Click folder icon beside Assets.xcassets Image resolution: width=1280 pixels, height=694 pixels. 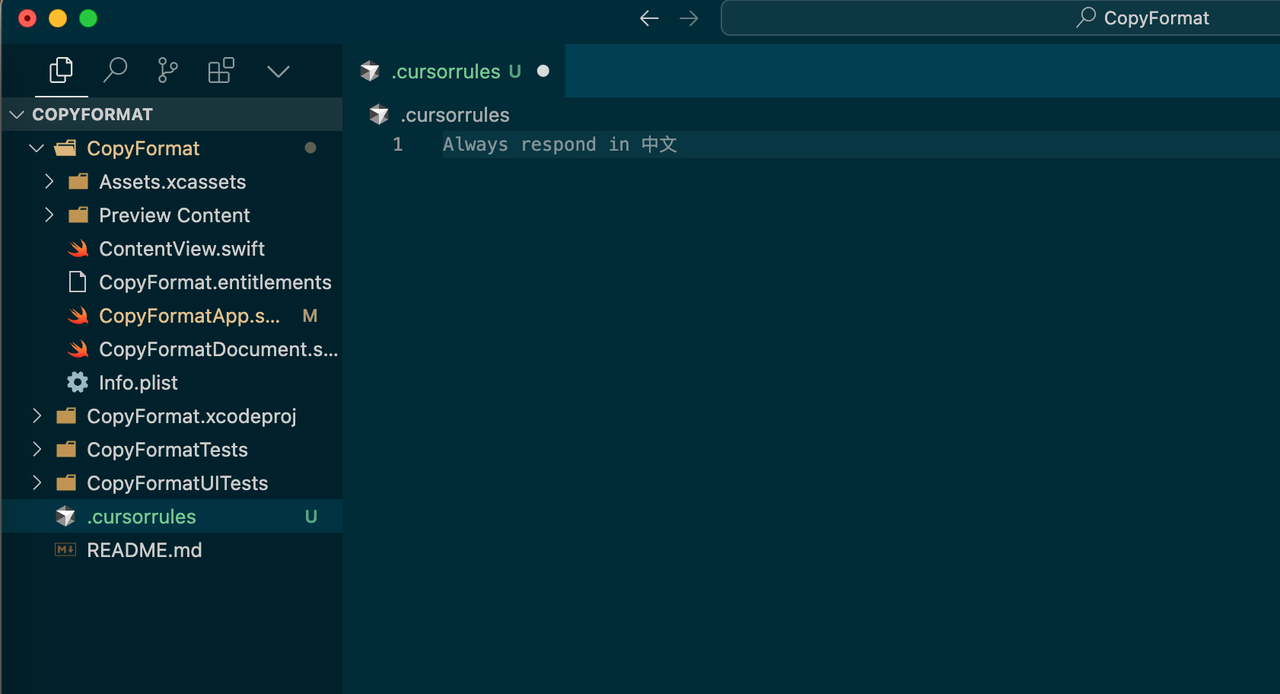78,182
